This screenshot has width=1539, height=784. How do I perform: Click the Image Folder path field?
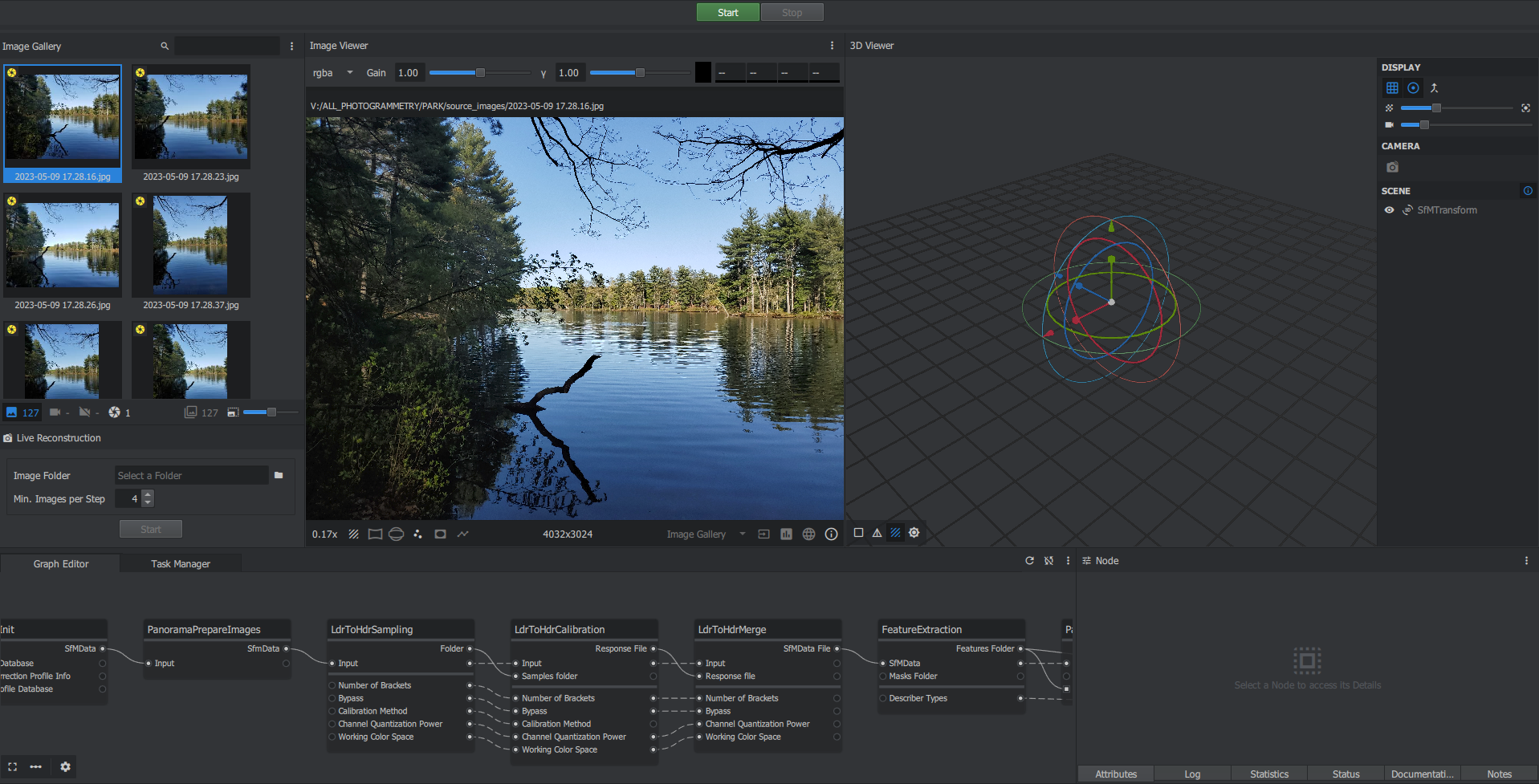tap(191, 475)
